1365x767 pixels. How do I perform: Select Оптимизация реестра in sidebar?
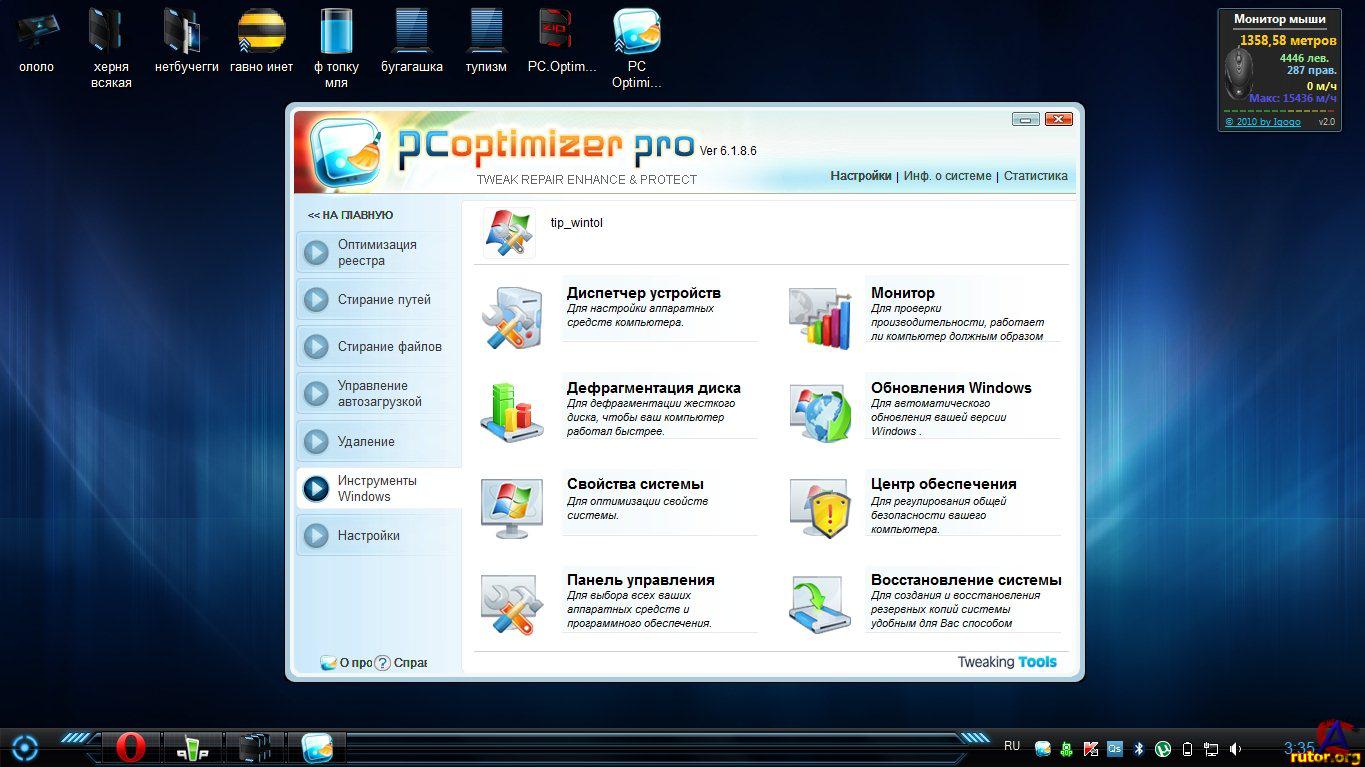click(x=377, y=252)
